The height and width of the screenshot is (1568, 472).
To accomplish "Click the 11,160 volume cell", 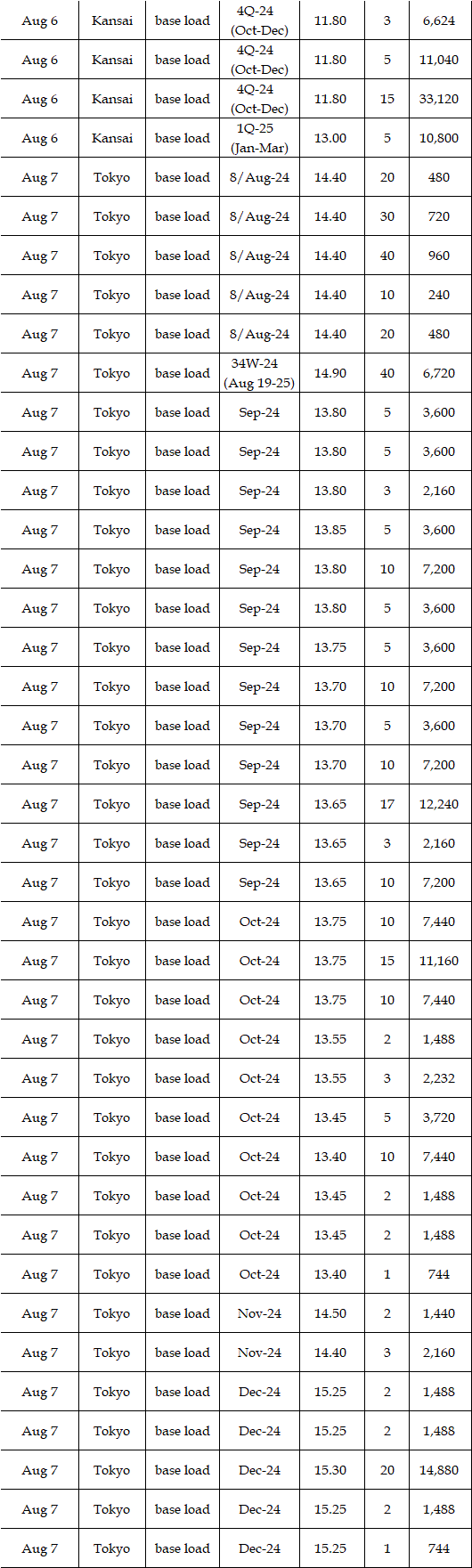I will tap(440, 961).
